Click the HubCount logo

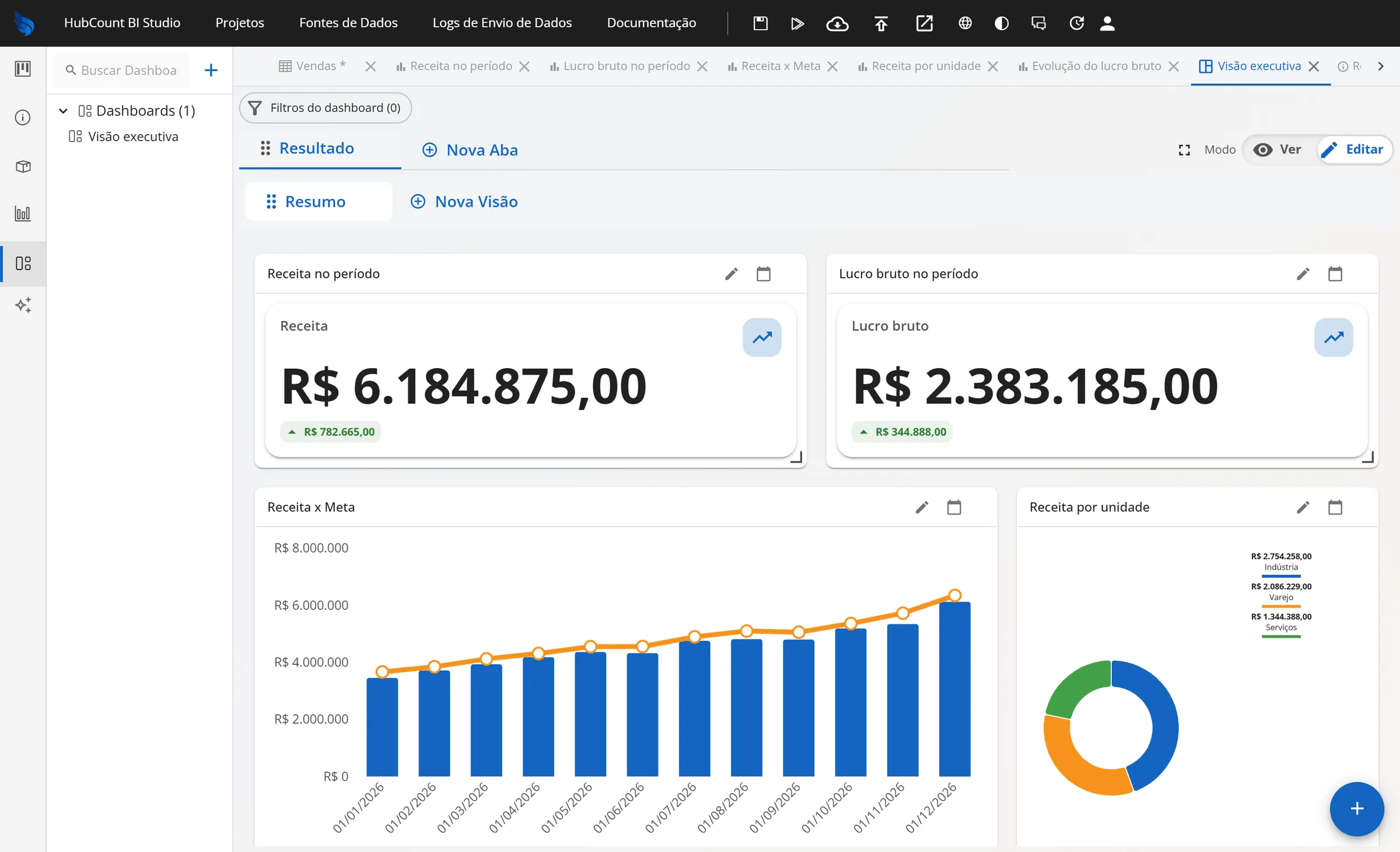coord(24,23)
